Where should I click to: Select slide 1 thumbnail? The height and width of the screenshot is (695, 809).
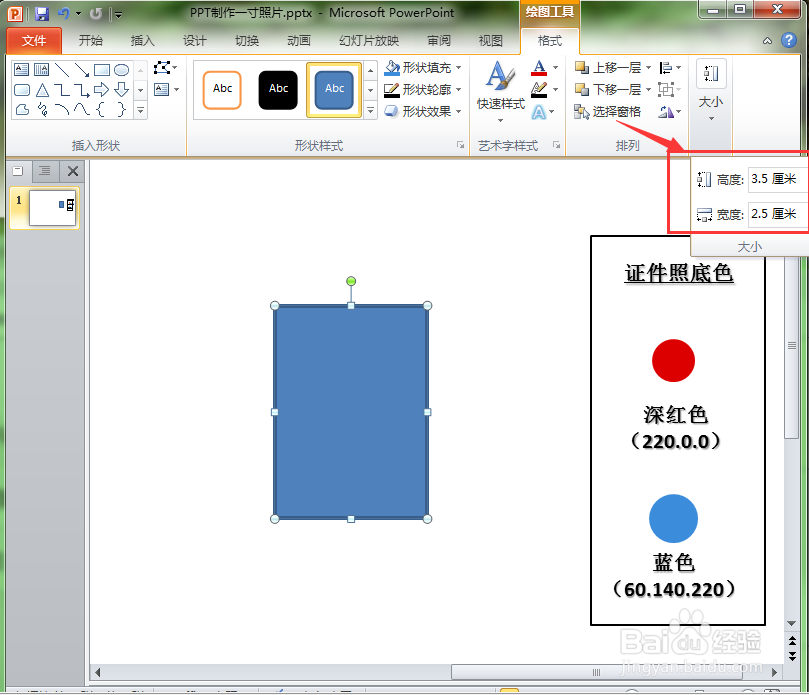(x=53, y=207)
